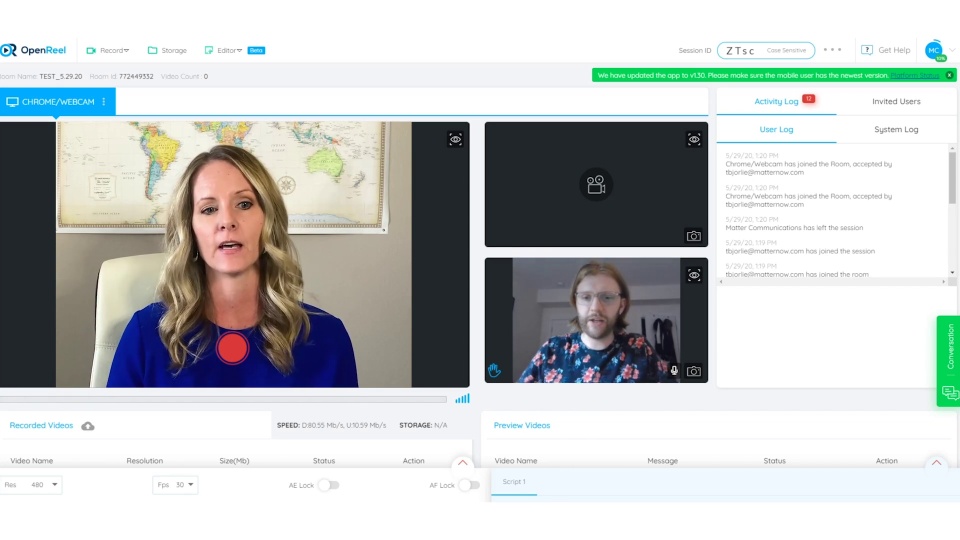Viewport: 960px width, 540px height.
Task: Select the System Log tab
Action: 896,130
